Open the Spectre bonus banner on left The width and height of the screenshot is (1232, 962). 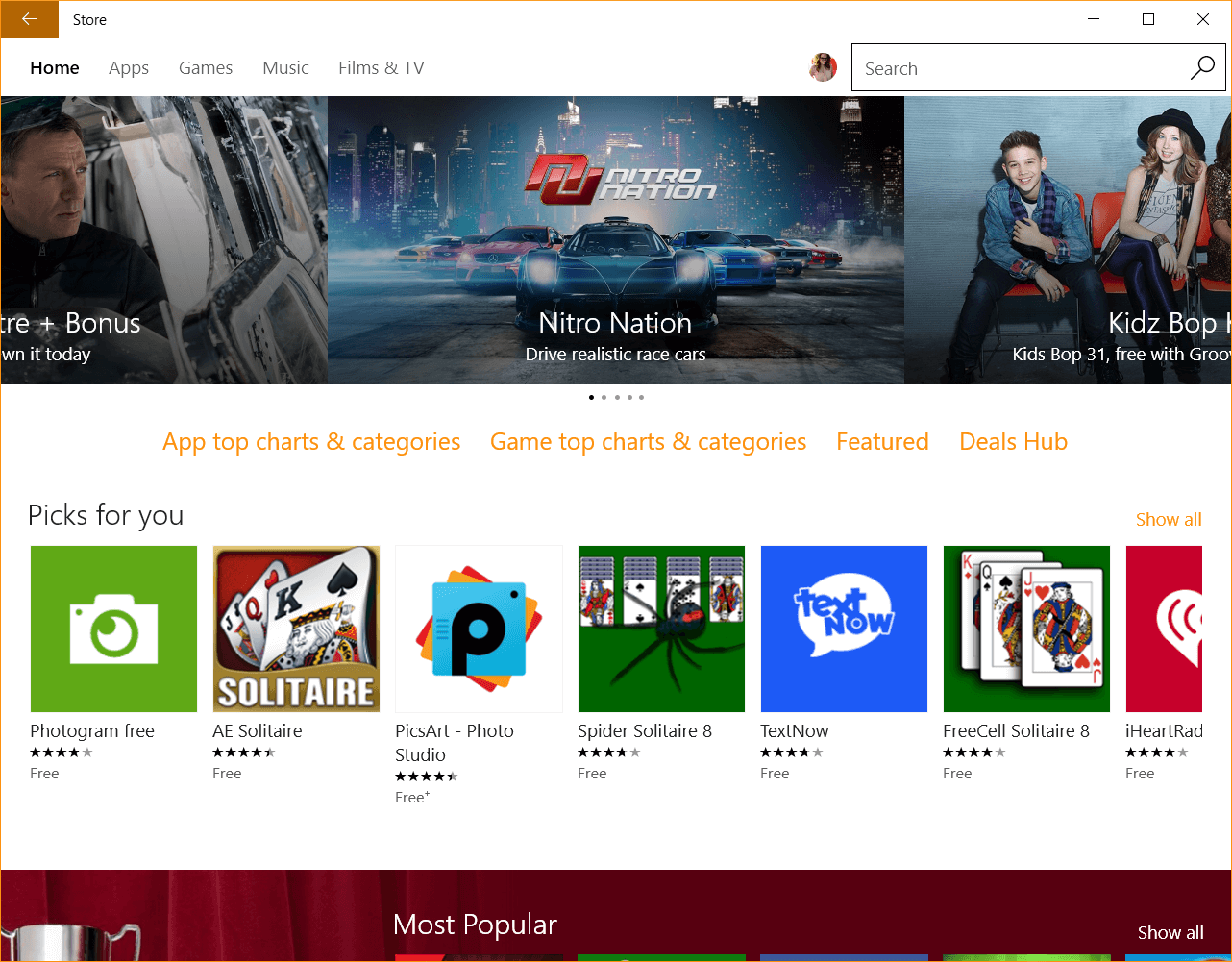[x=164, y=240]
